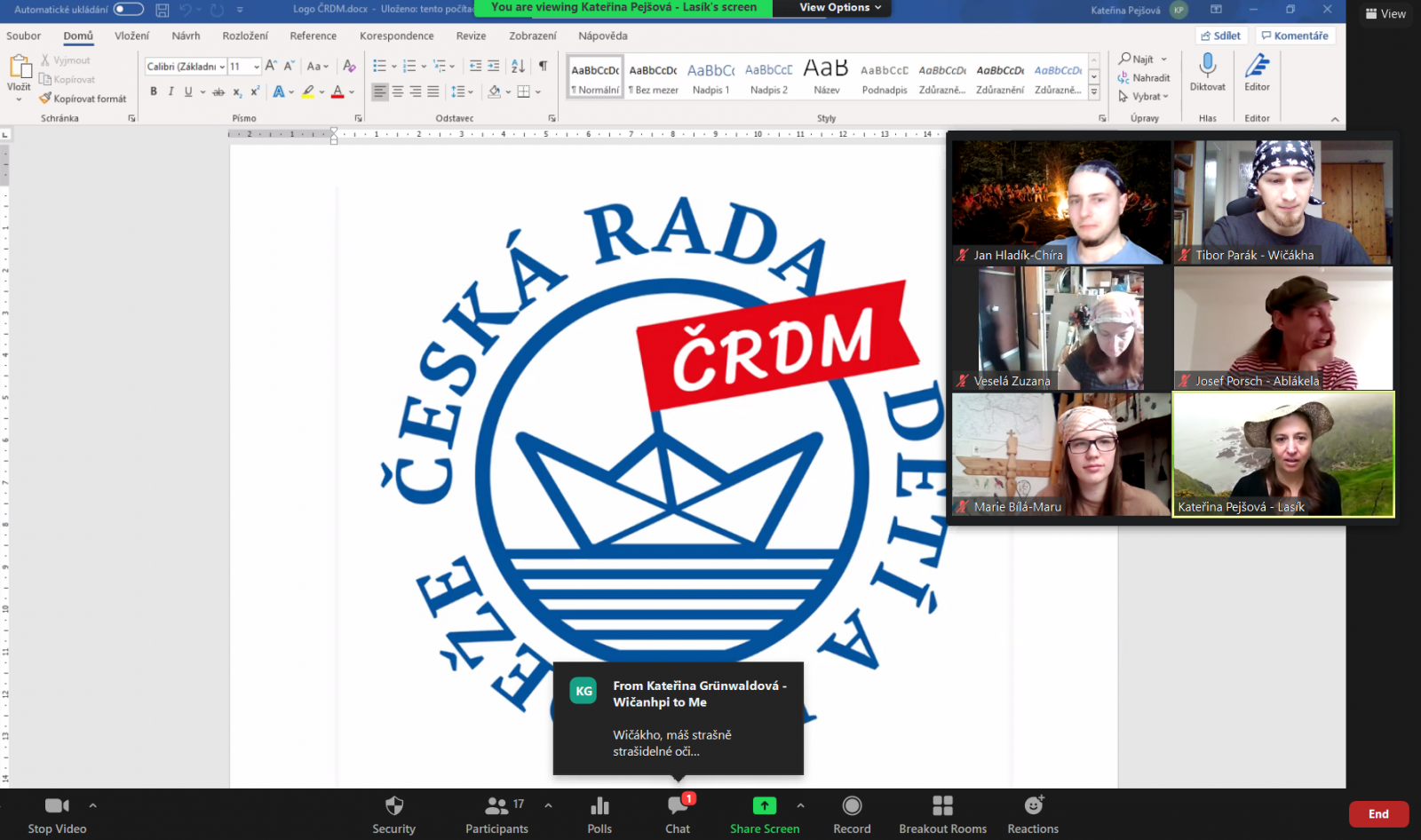Switch to Rozložení tab

click(245, 36)
